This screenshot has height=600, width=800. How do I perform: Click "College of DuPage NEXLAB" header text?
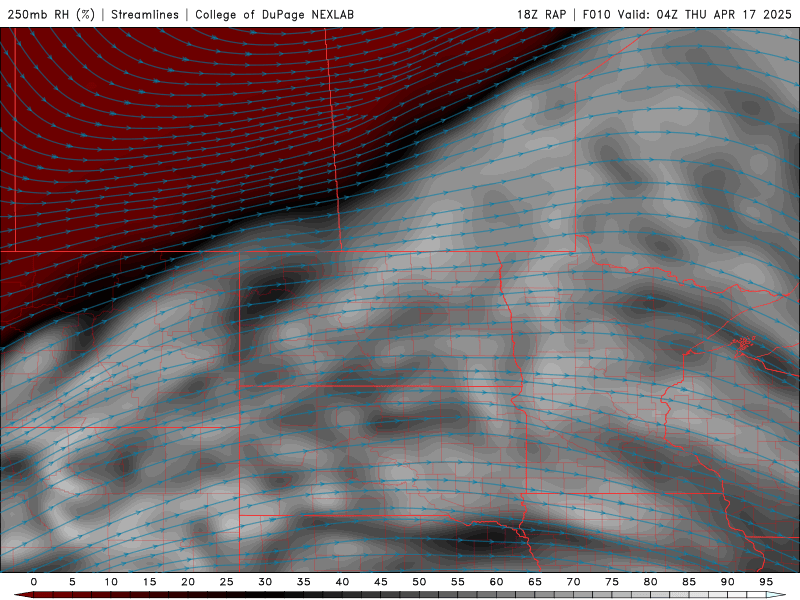coord(274,14)
